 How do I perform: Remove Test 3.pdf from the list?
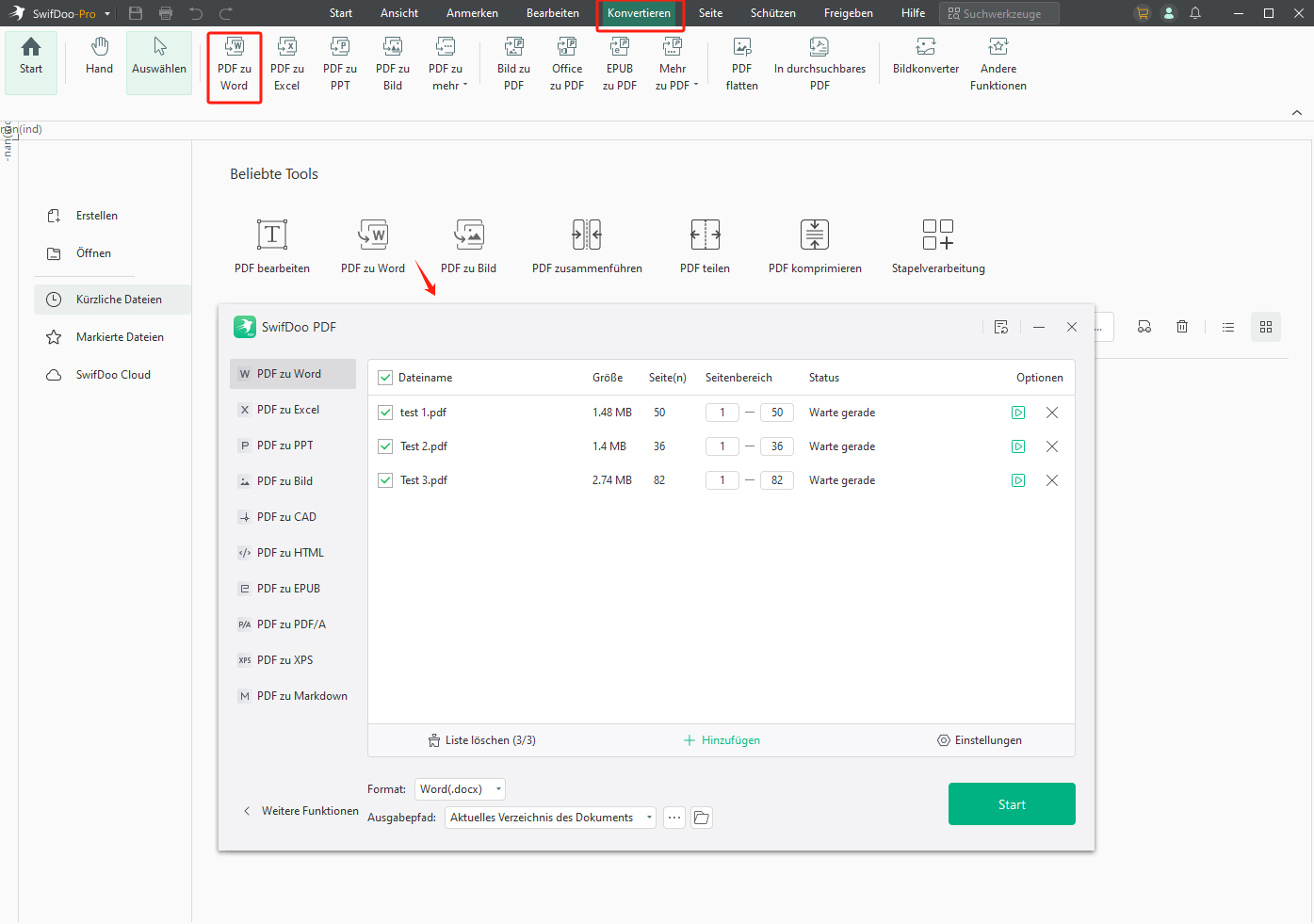click(1052, 480)
